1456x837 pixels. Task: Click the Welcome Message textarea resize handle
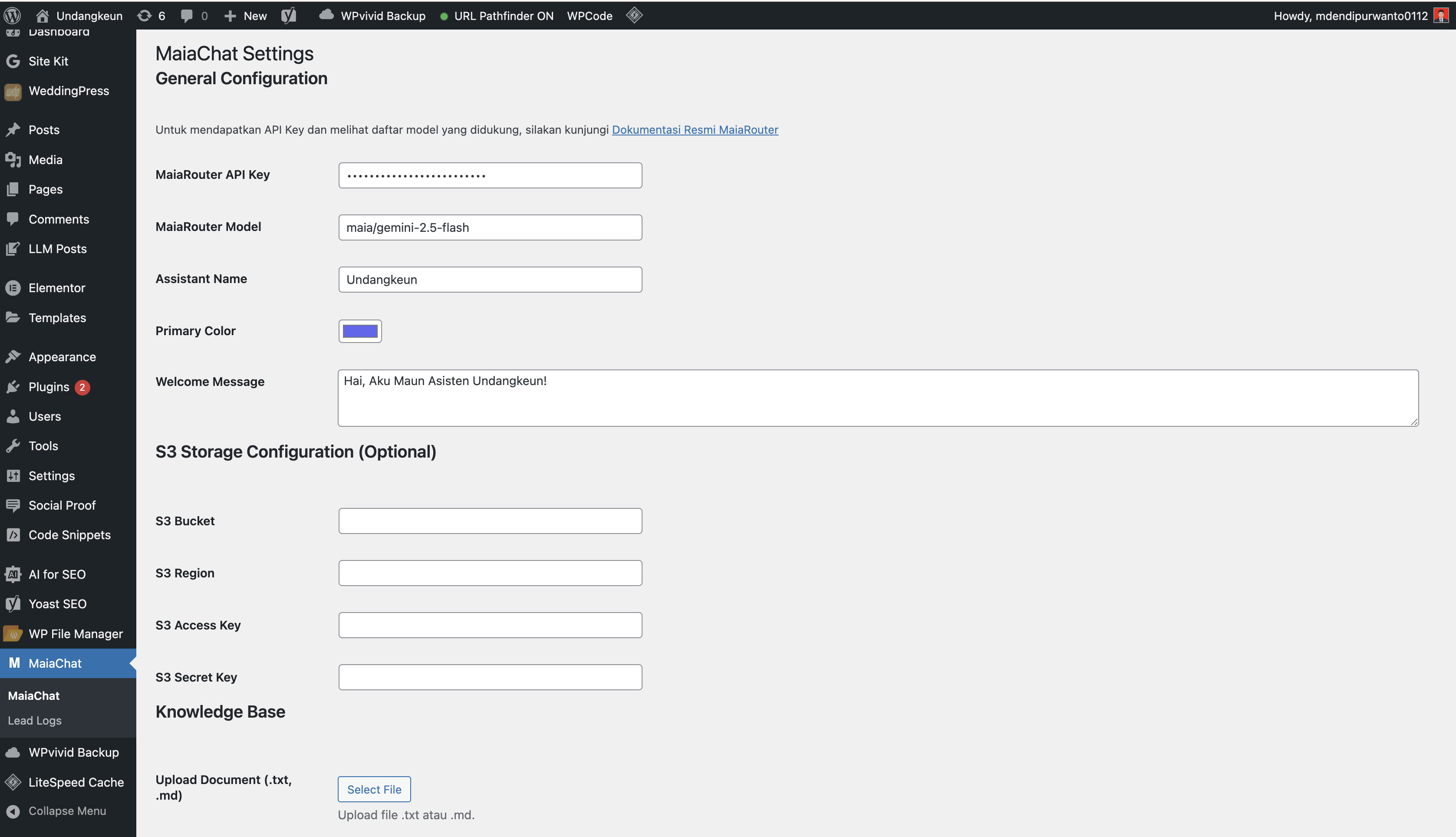coord(1414,422)
